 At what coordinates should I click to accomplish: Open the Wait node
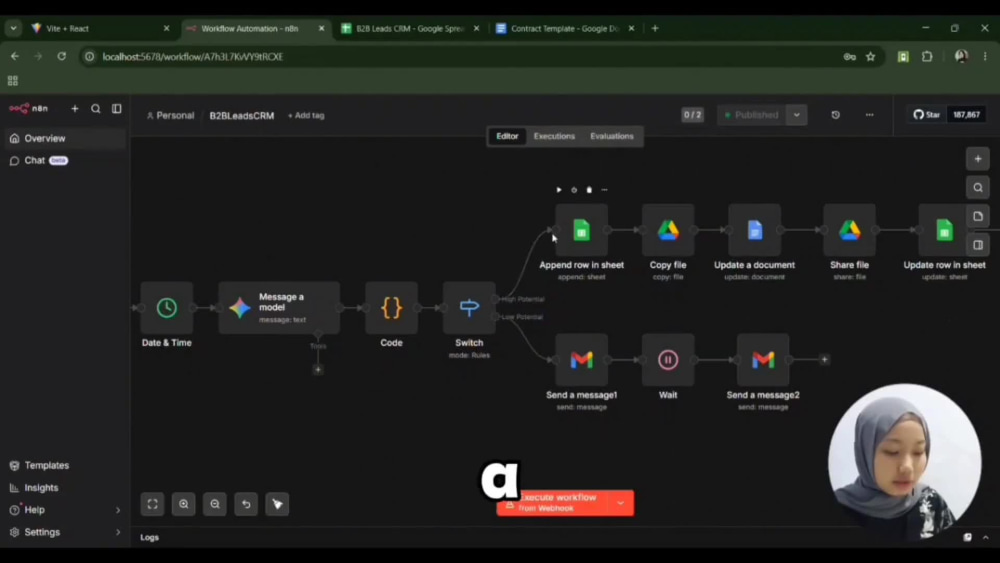point(668,360)
